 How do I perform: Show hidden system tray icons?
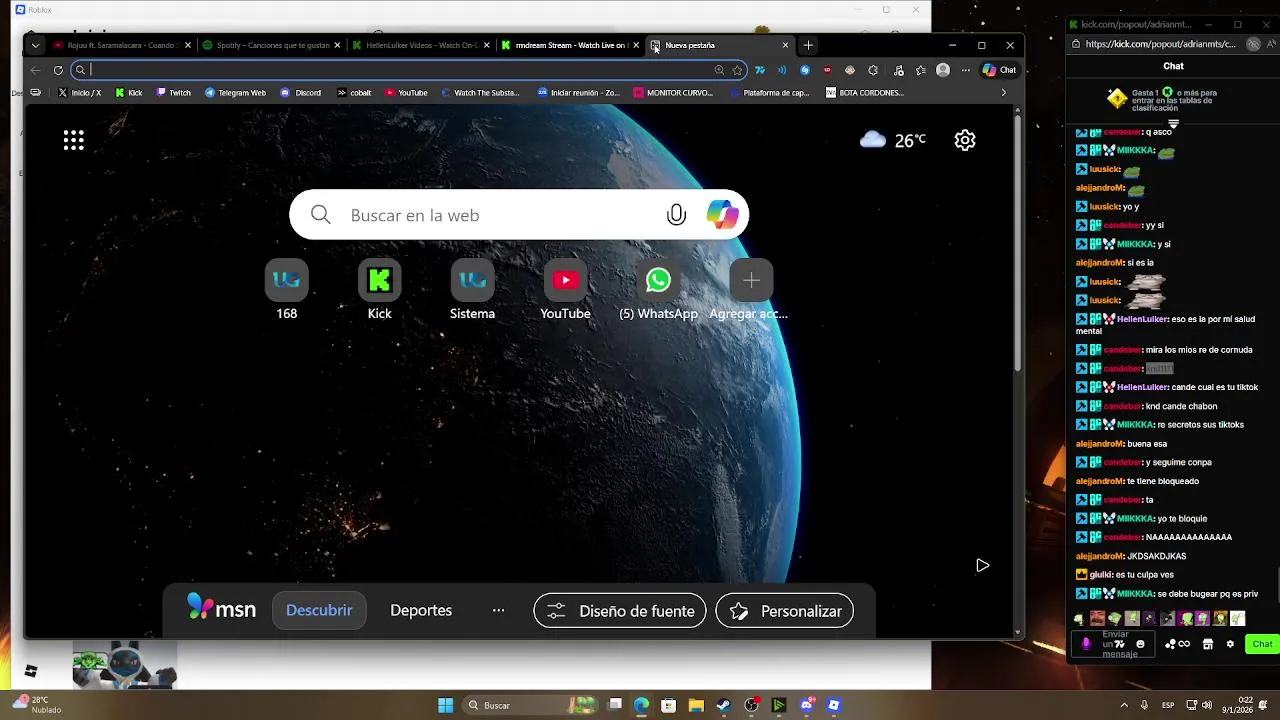coord(1124,705)
